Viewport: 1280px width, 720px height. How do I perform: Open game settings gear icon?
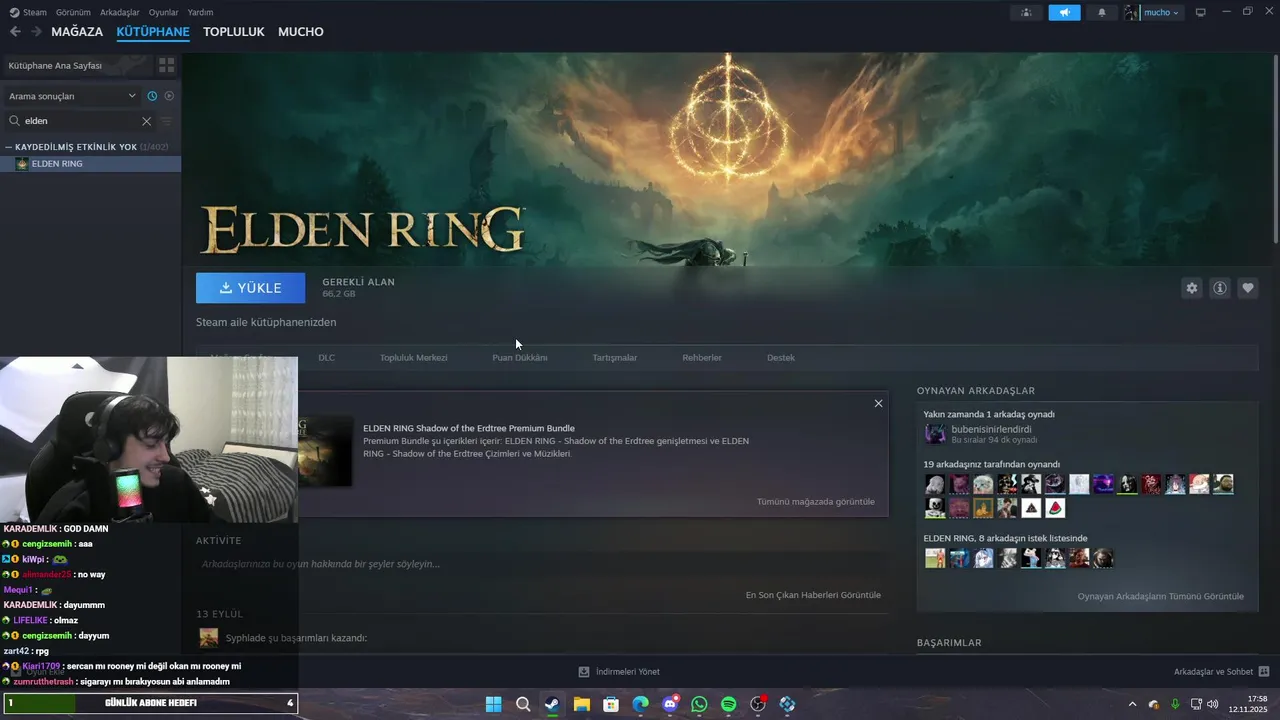tap(1192, 288)
